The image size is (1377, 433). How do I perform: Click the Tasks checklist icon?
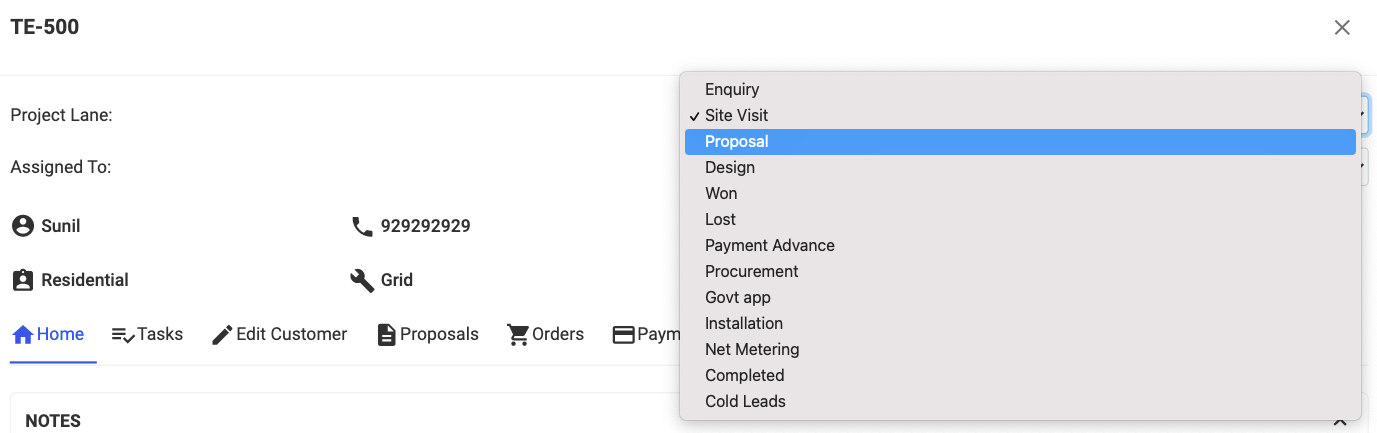click(x=123, y=335)
